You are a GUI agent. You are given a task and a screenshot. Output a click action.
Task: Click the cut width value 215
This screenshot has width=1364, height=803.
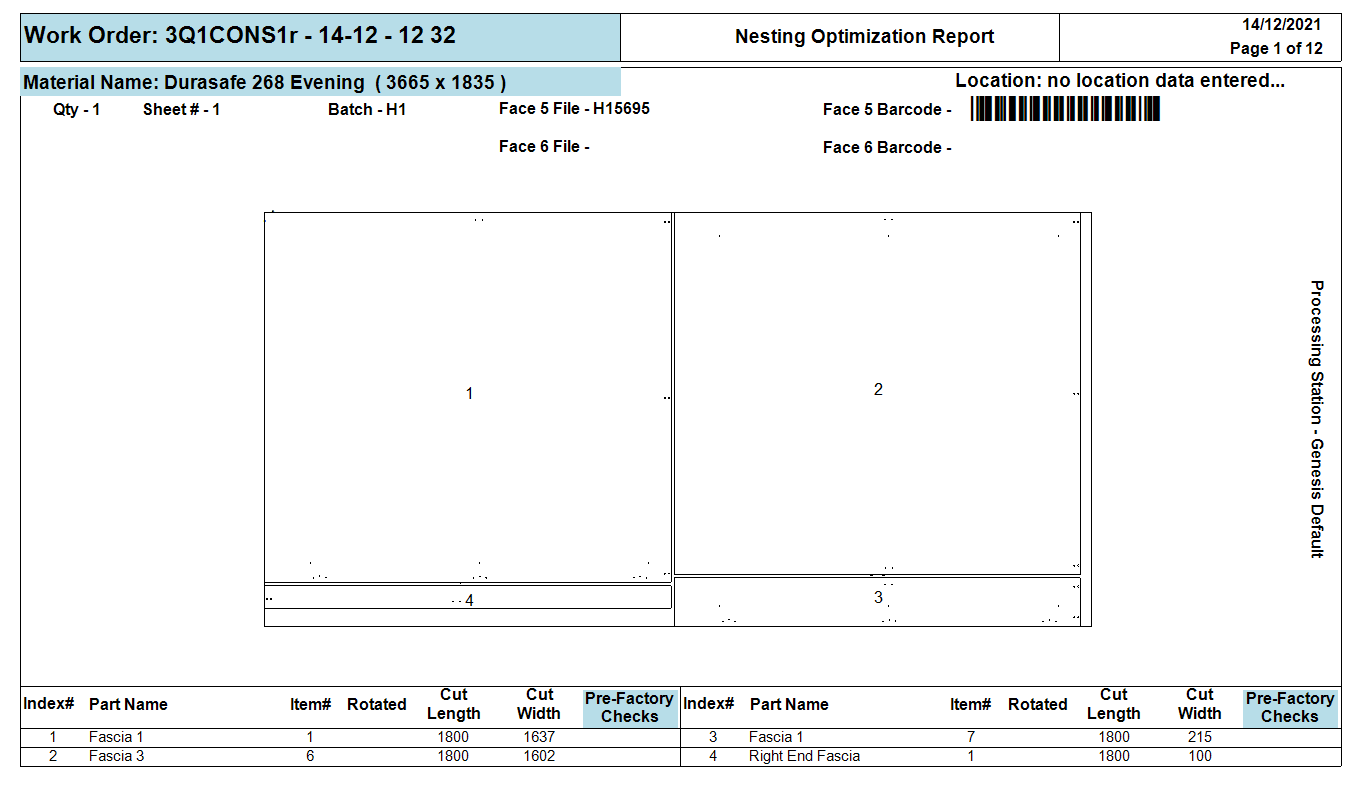click(x=1198, y=737)
